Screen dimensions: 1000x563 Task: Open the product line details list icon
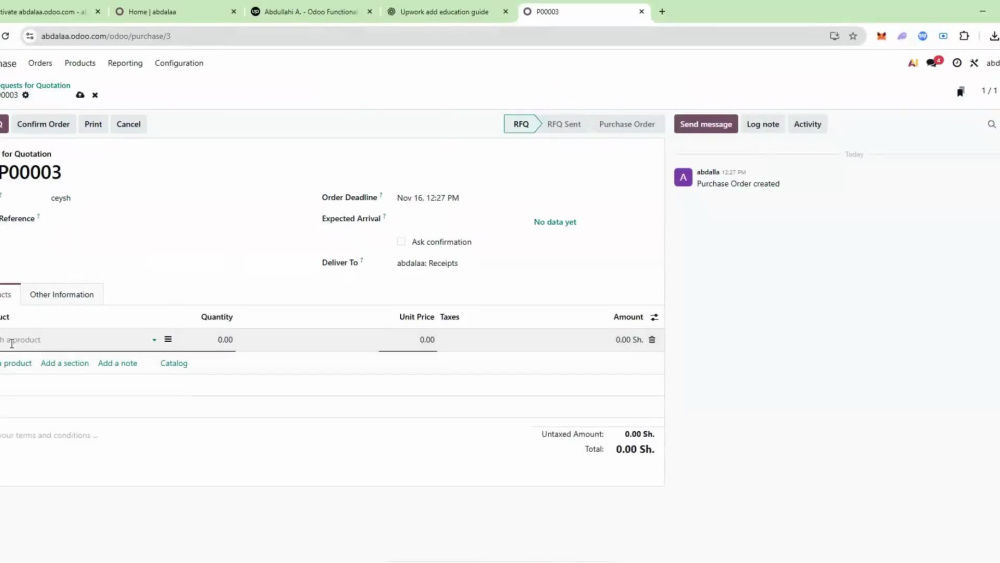pos(168,339)
